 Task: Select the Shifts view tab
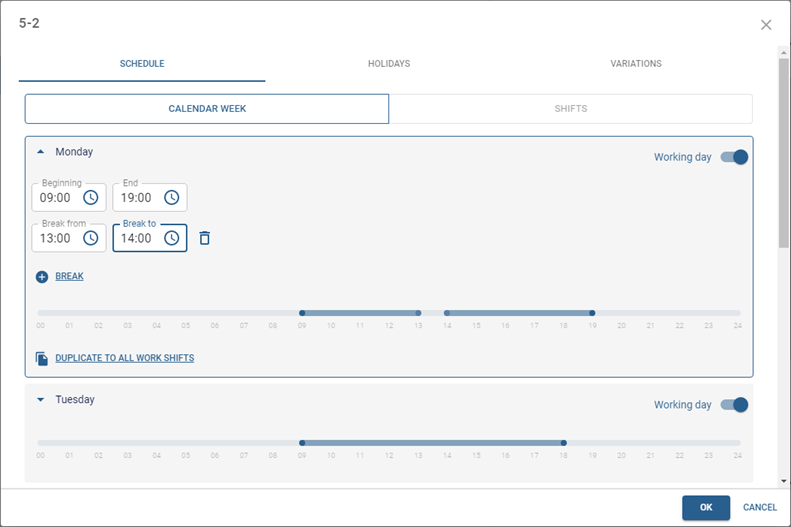click(570, 109)
